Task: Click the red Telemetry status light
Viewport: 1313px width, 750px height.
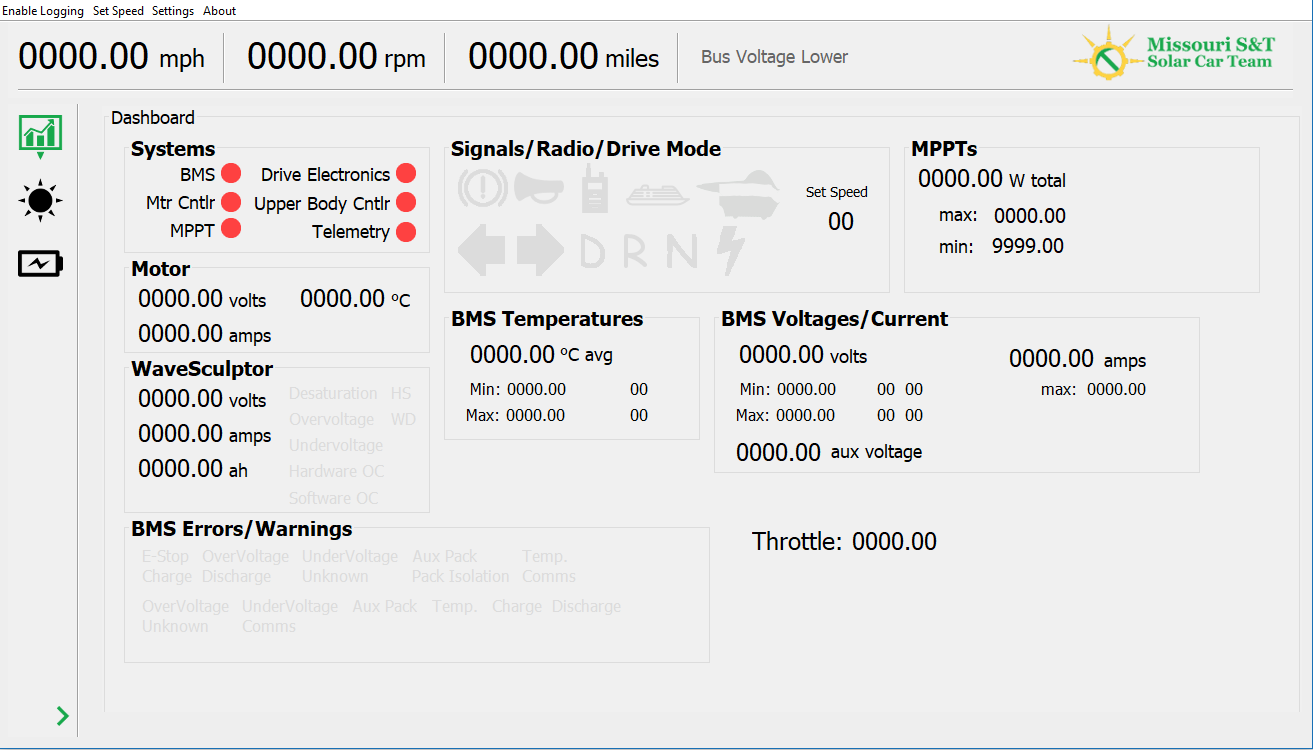Action: (x=406, y=232)
